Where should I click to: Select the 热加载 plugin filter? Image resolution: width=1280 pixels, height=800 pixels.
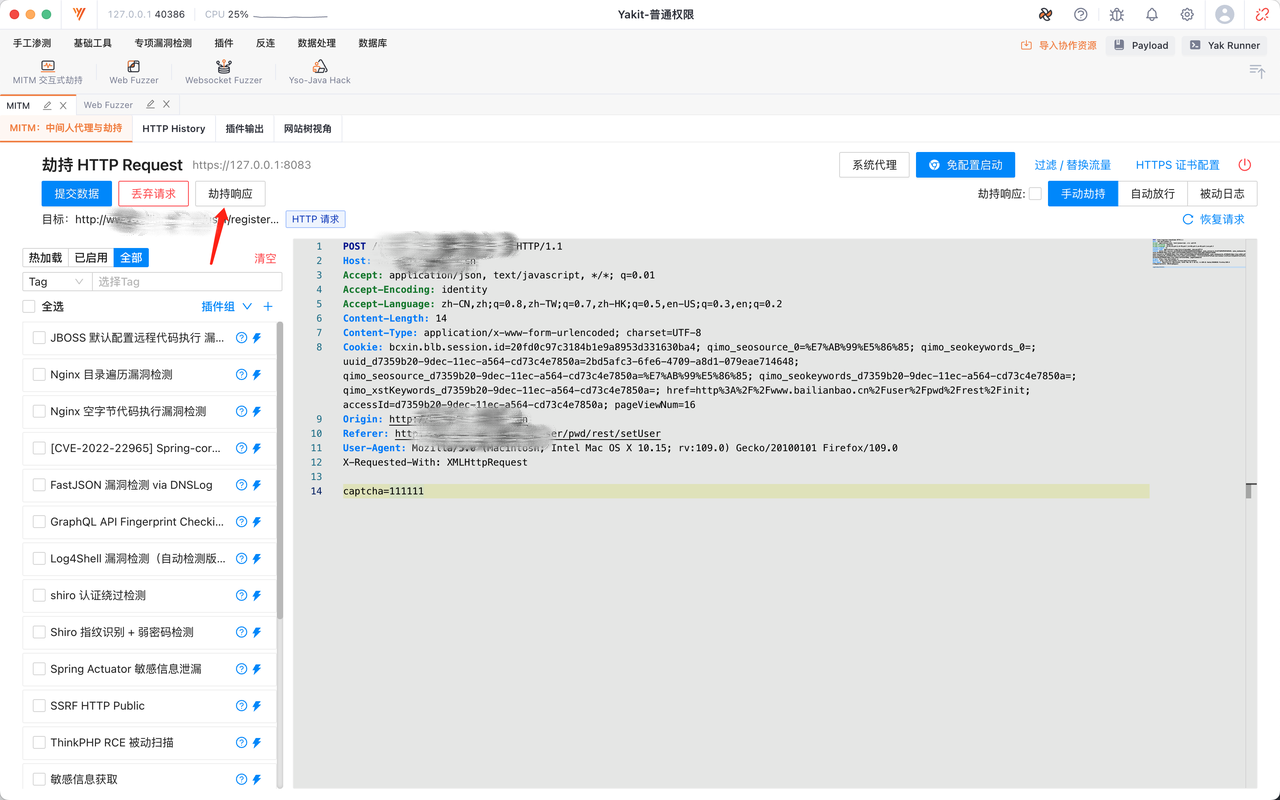pos(45,258)
